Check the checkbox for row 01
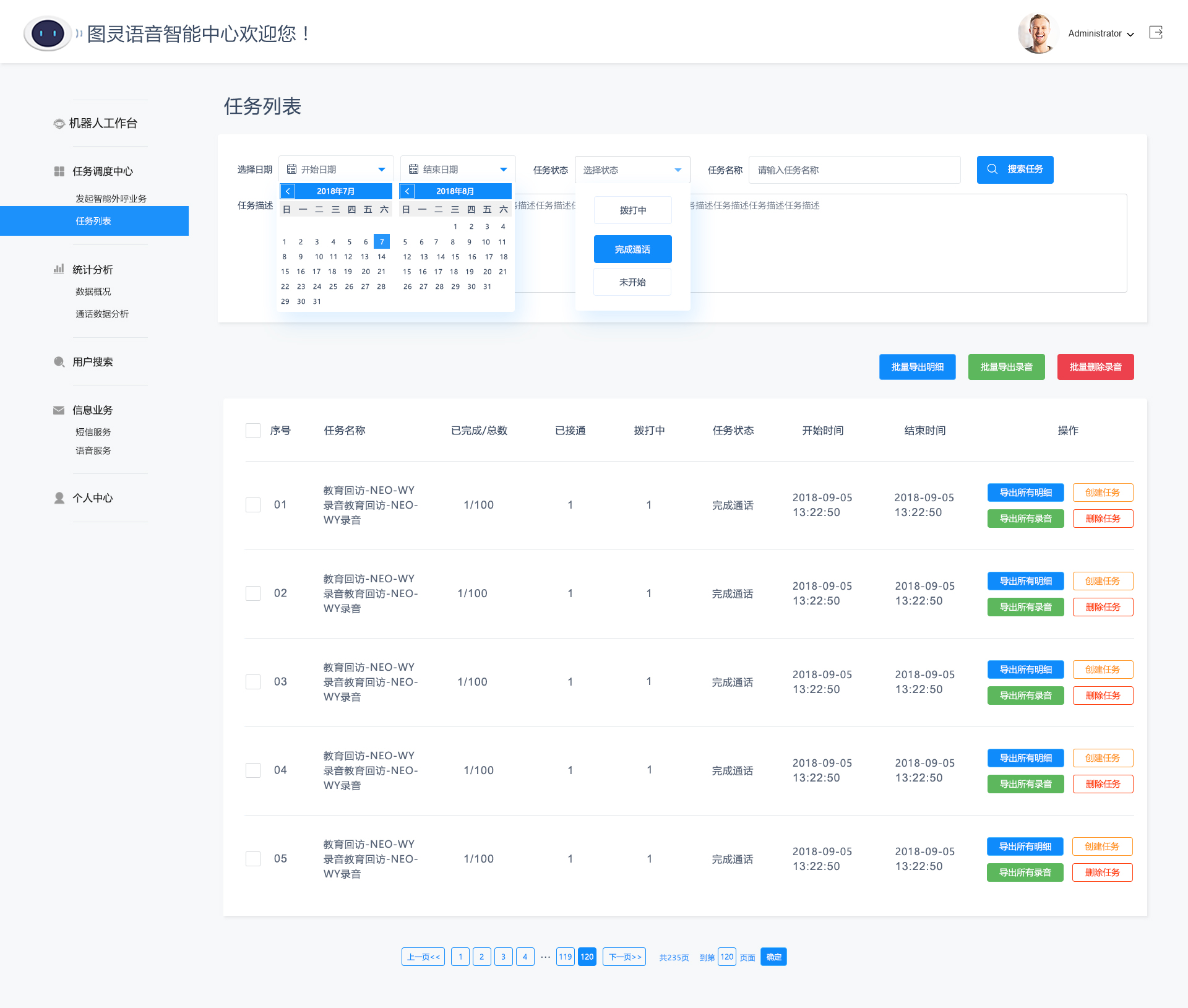This screenshot has width=1188, height=1008. (x=253, y=505)
